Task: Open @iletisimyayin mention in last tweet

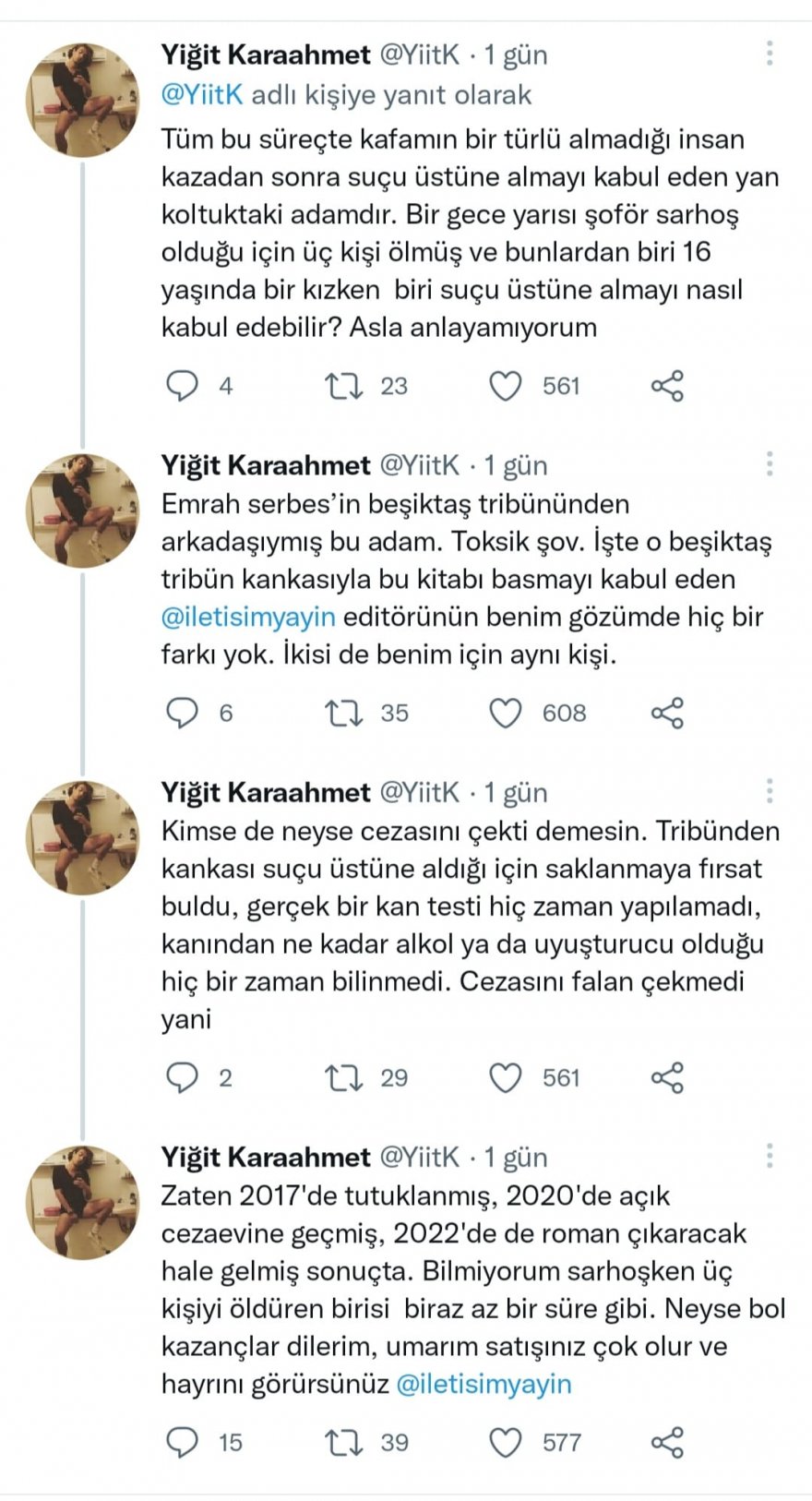Action: 484,1384
